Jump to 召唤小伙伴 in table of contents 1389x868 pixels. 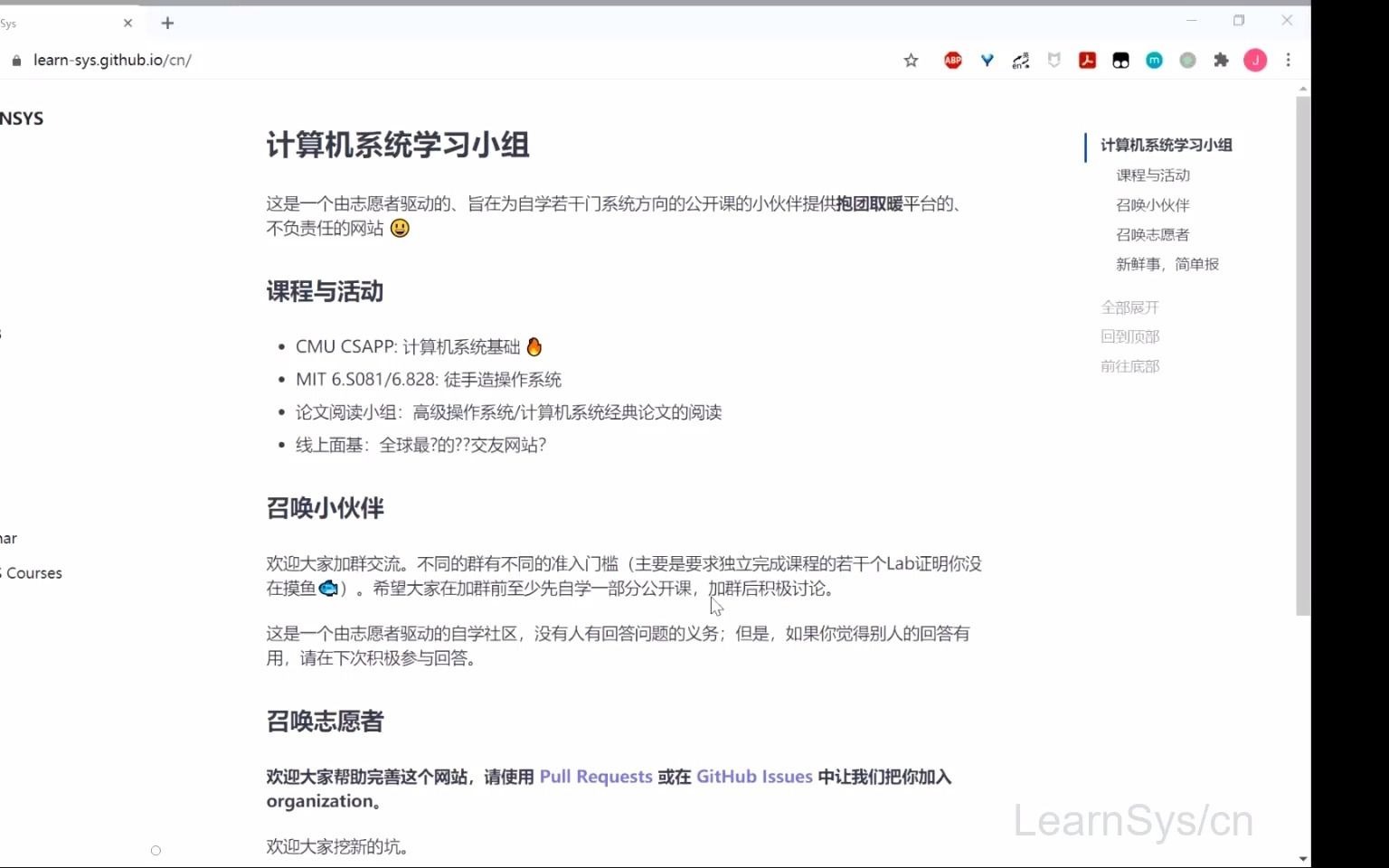coord(1153,205)
